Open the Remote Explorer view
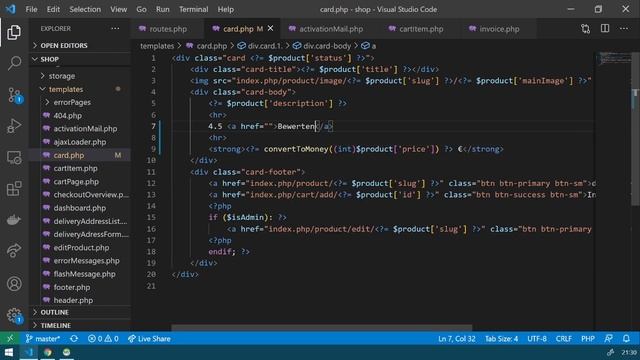This screenshot has height=360, width=640. point(14,157)
